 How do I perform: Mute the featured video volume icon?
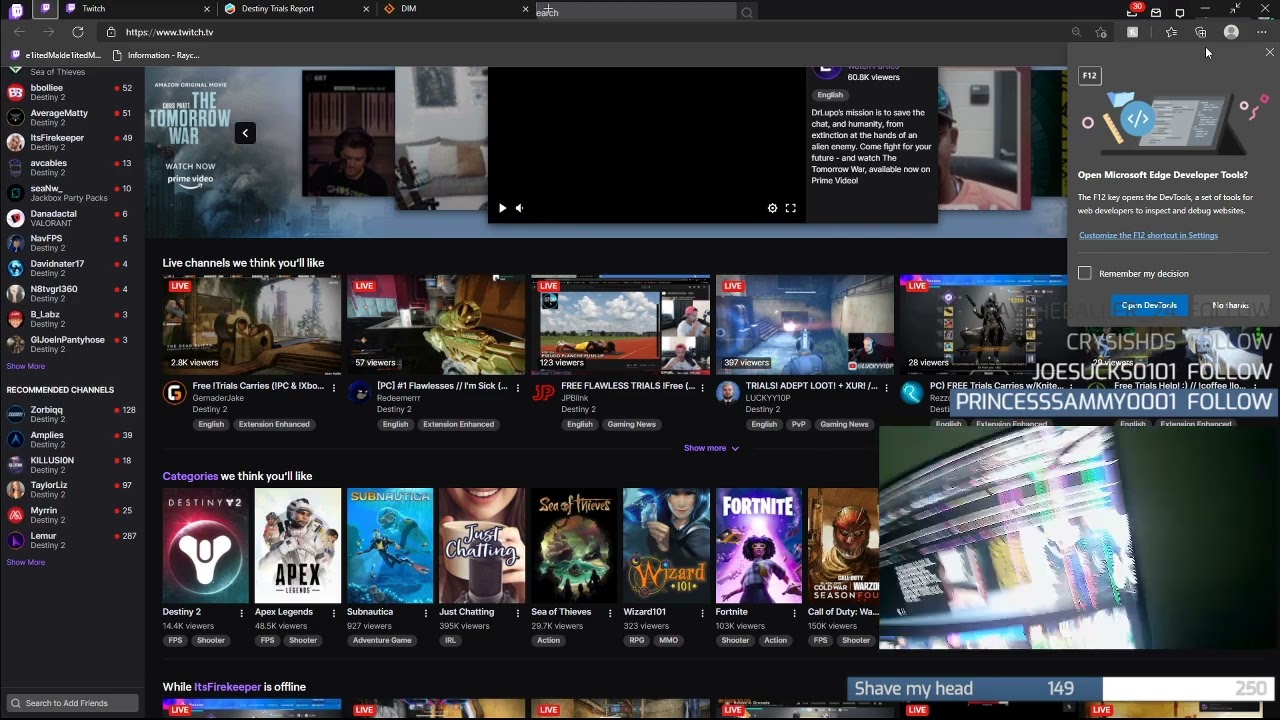point(519,208)
